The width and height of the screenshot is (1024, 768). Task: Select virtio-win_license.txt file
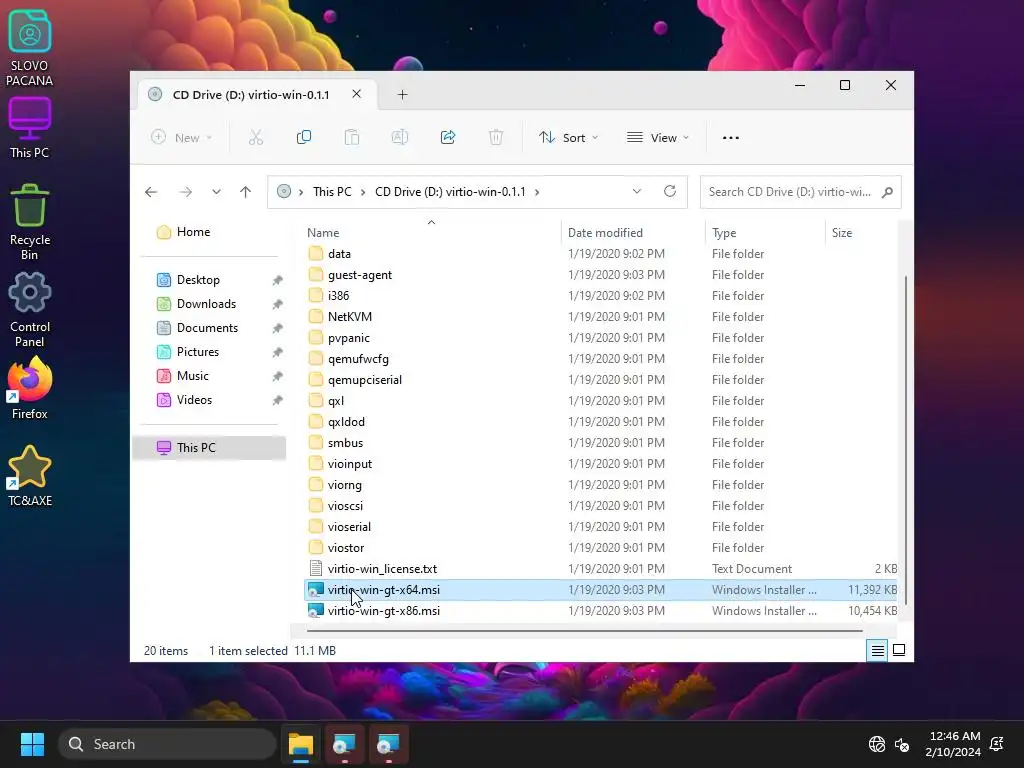(x=601, y=569)
